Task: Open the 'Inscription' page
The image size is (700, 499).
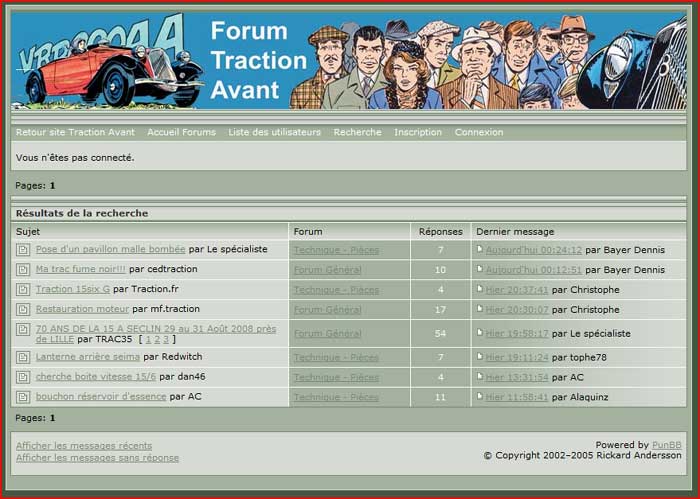Action: click(418, 132)
